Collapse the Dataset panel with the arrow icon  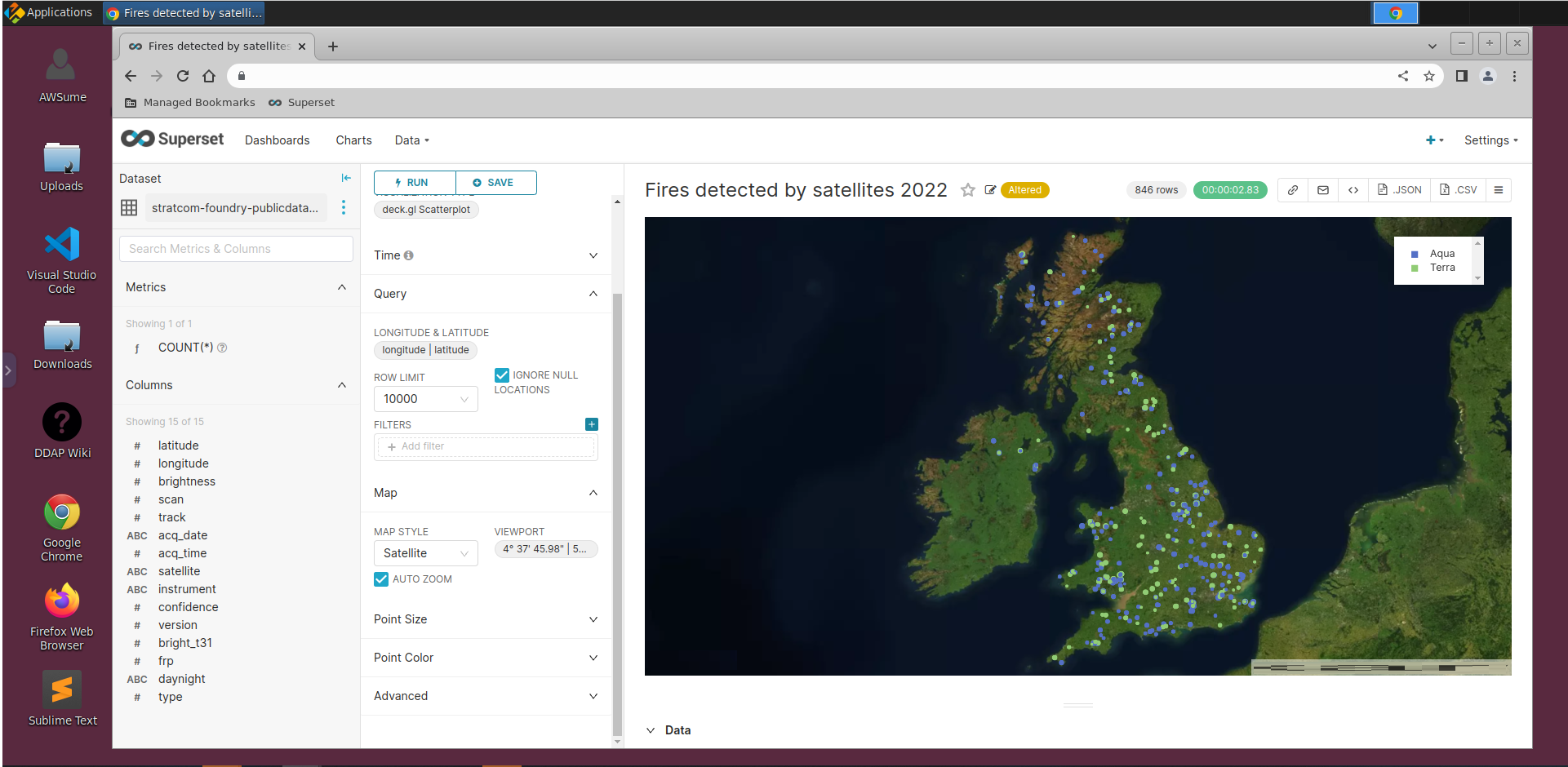click(346, 178)
